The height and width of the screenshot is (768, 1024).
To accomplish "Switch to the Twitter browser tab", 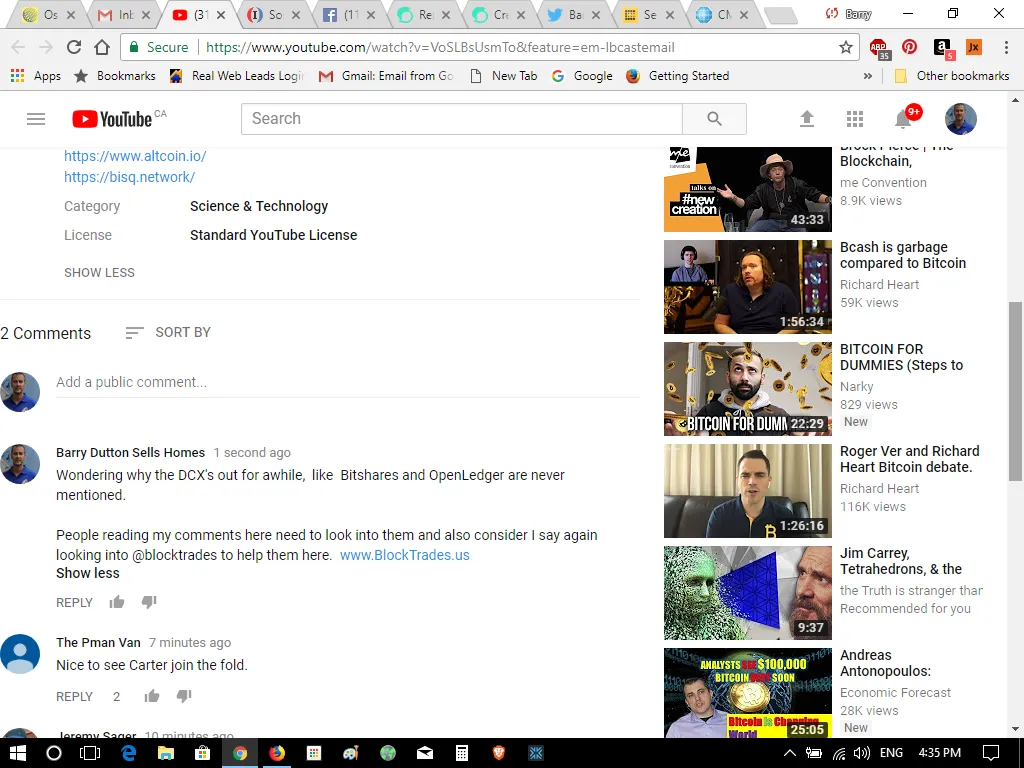I will (572, 14).
